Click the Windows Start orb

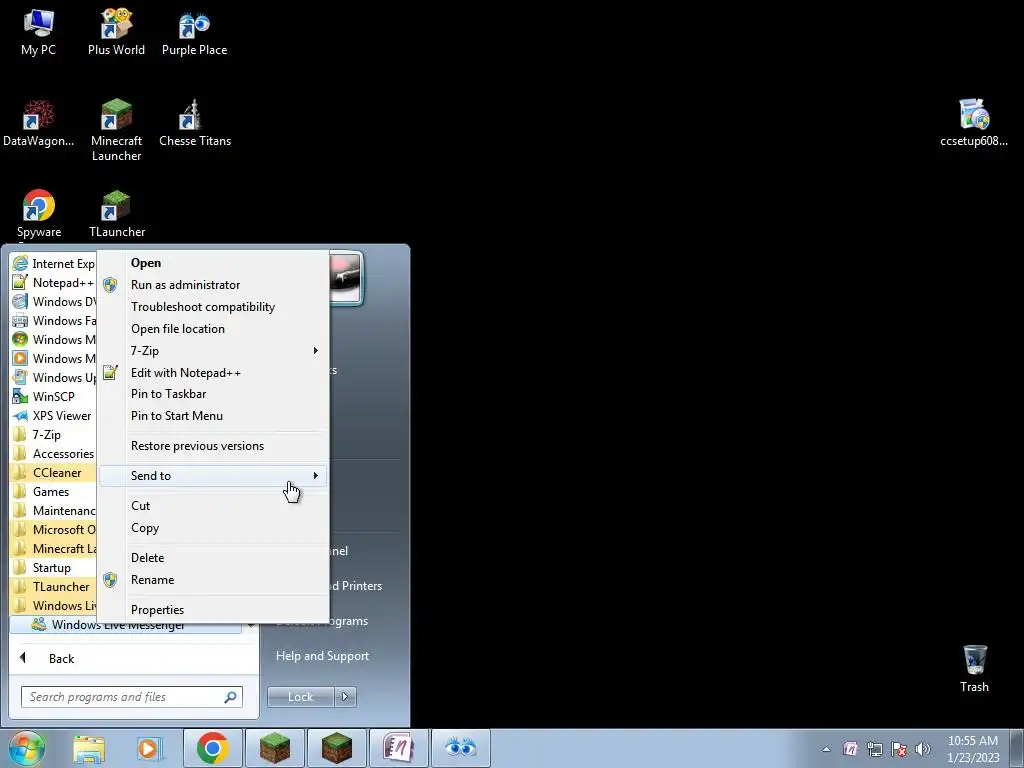point(27,748)
